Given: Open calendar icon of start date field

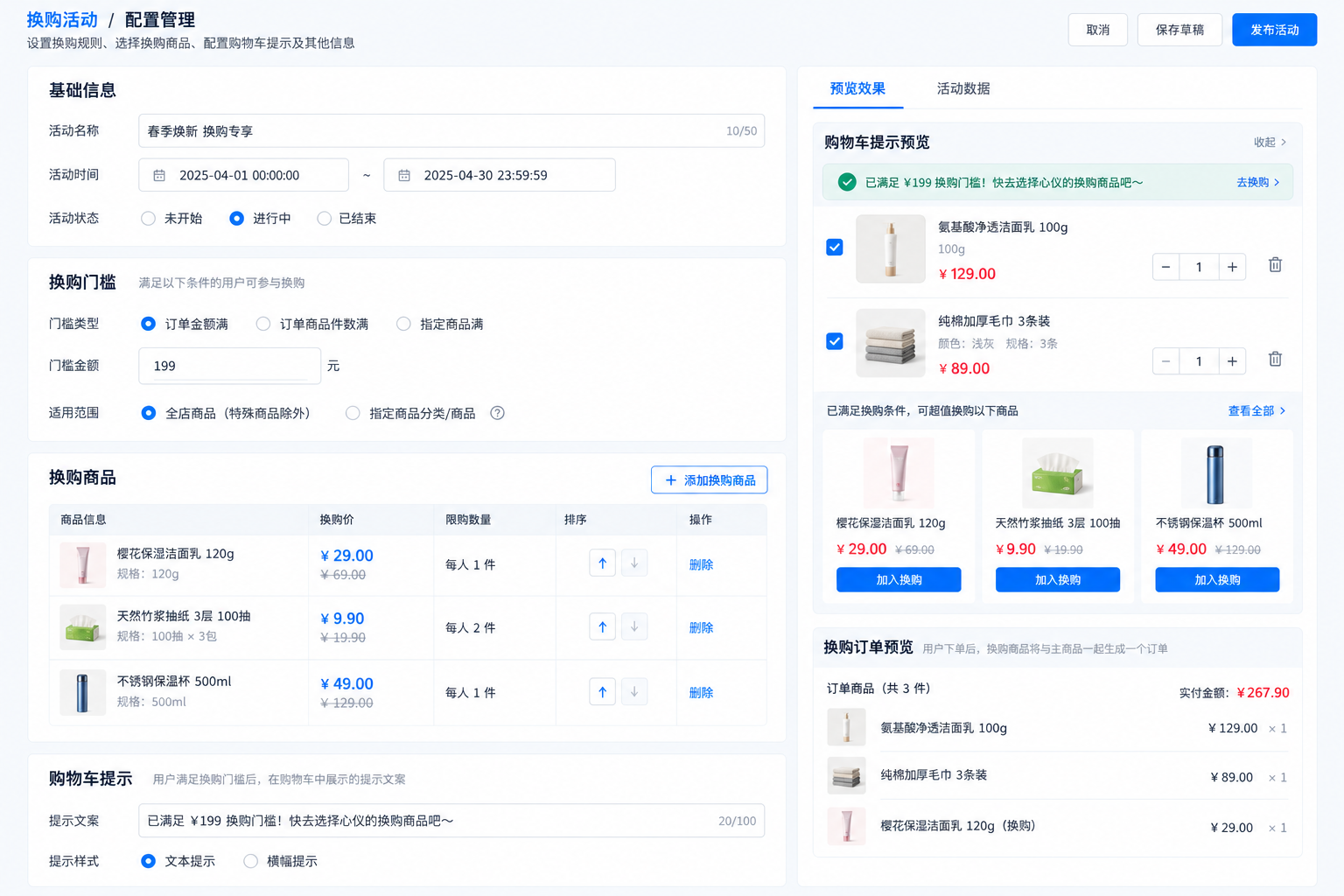Looking at the screenshot, I should [x=159, y=175].
